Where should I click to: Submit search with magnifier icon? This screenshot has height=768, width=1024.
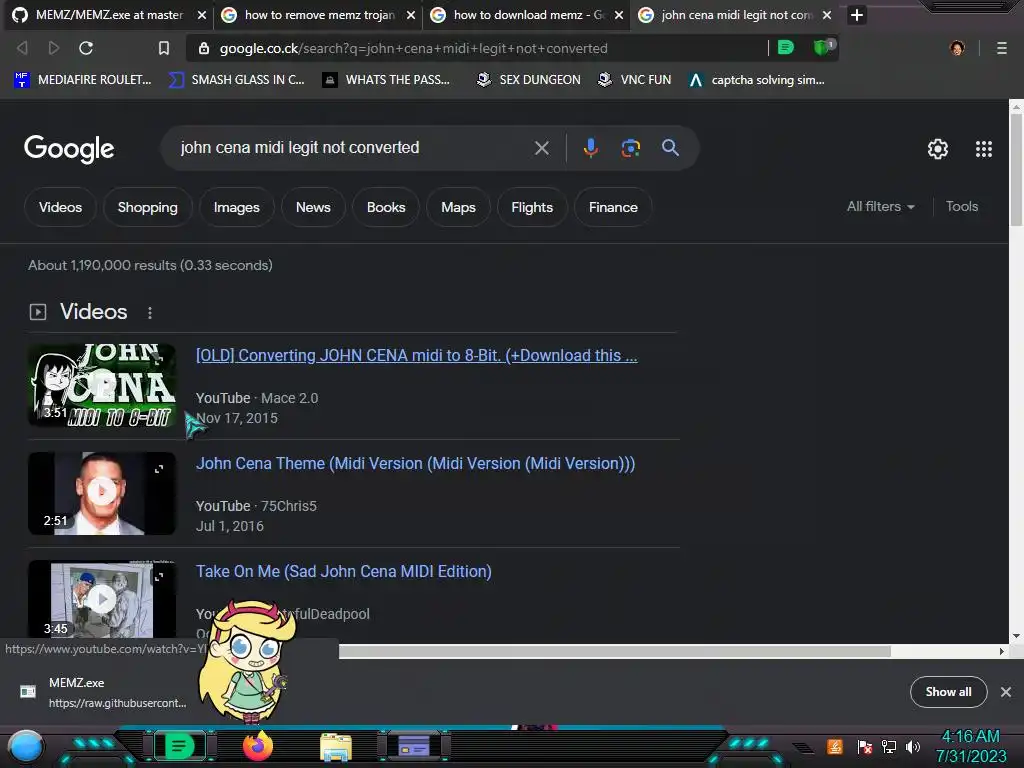pyautogui.click(x=670, y=148)
